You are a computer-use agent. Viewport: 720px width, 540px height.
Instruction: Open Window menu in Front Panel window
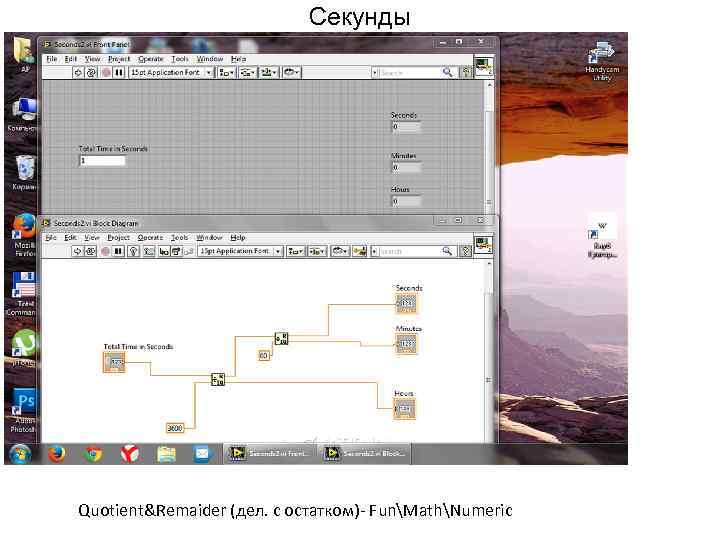[x=210, y=59]
